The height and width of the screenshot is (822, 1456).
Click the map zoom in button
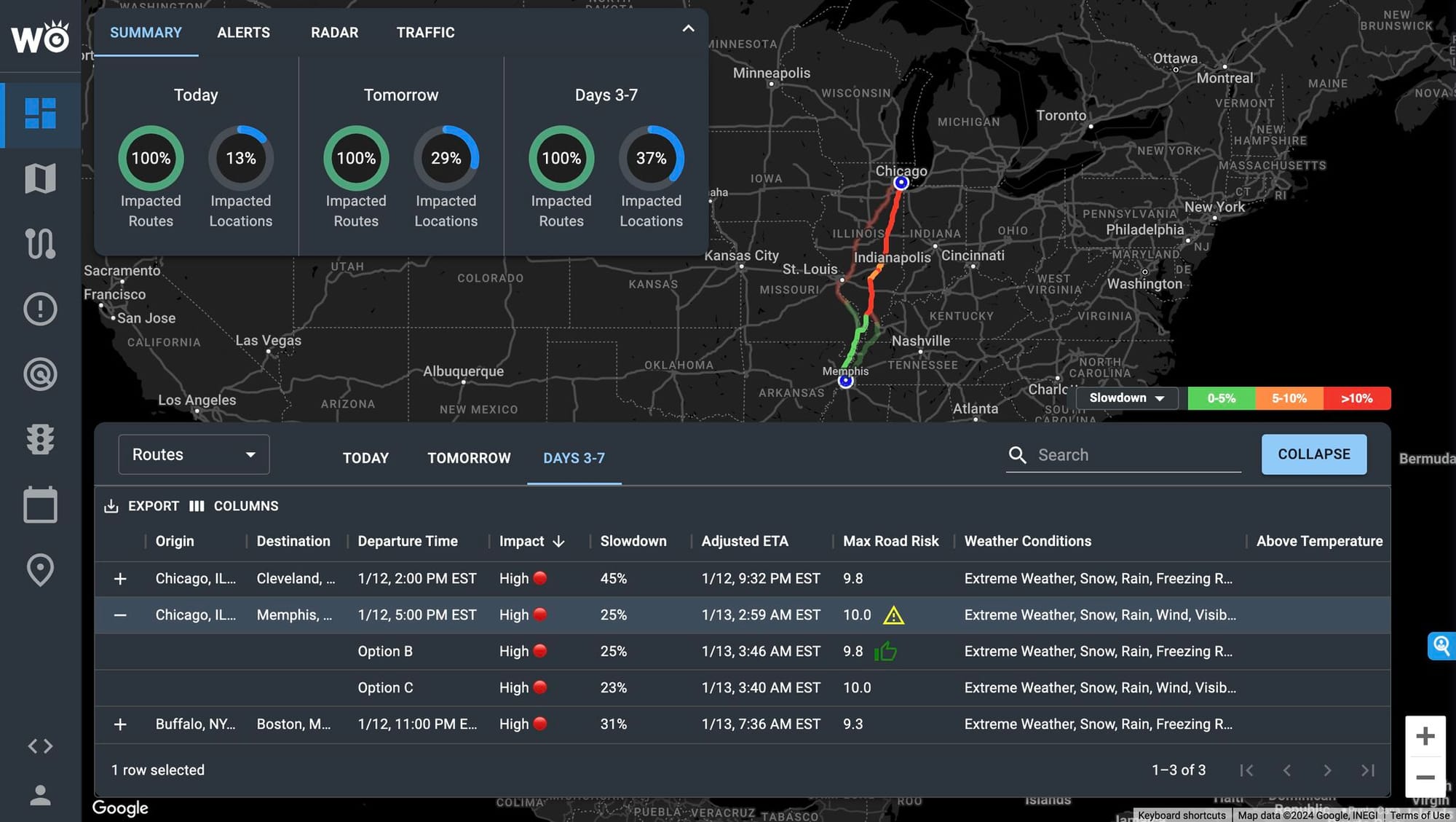click(1425, 736)
